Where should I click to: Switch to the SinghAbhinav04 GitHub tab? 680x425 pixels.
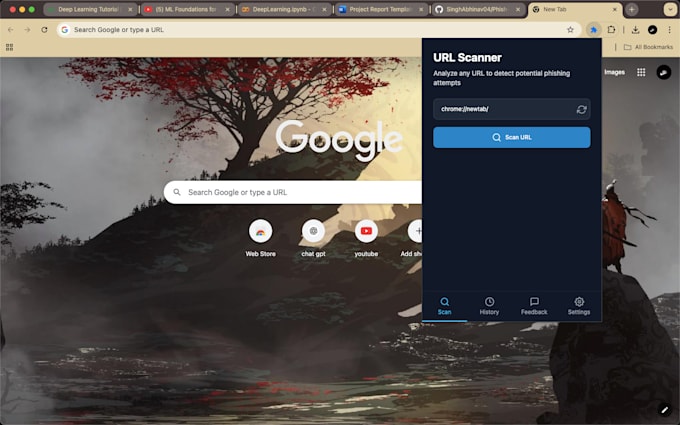tap(479, 9)
